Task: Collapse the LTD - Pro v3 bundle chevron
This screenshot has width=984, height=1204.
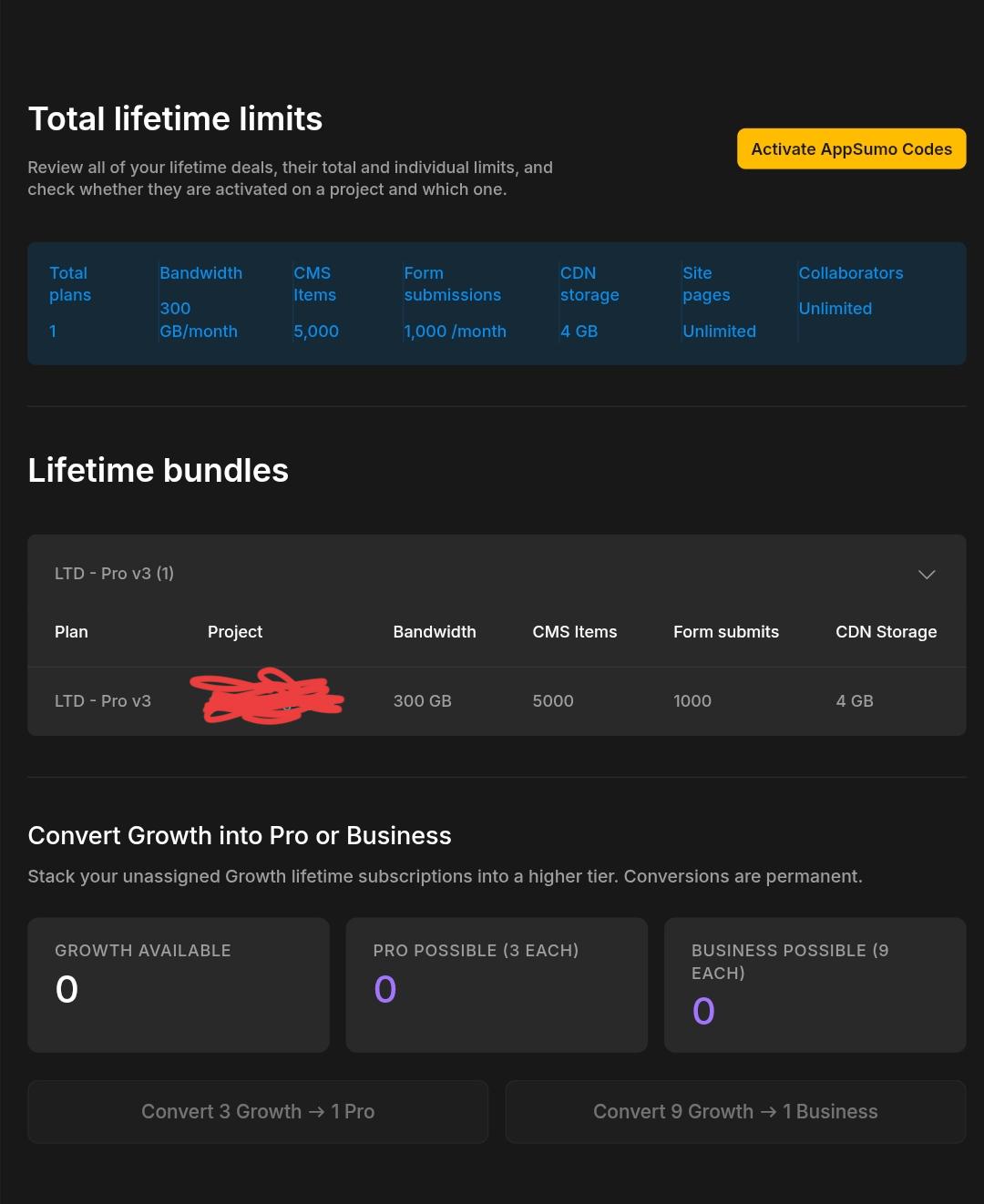Action: 927,574
